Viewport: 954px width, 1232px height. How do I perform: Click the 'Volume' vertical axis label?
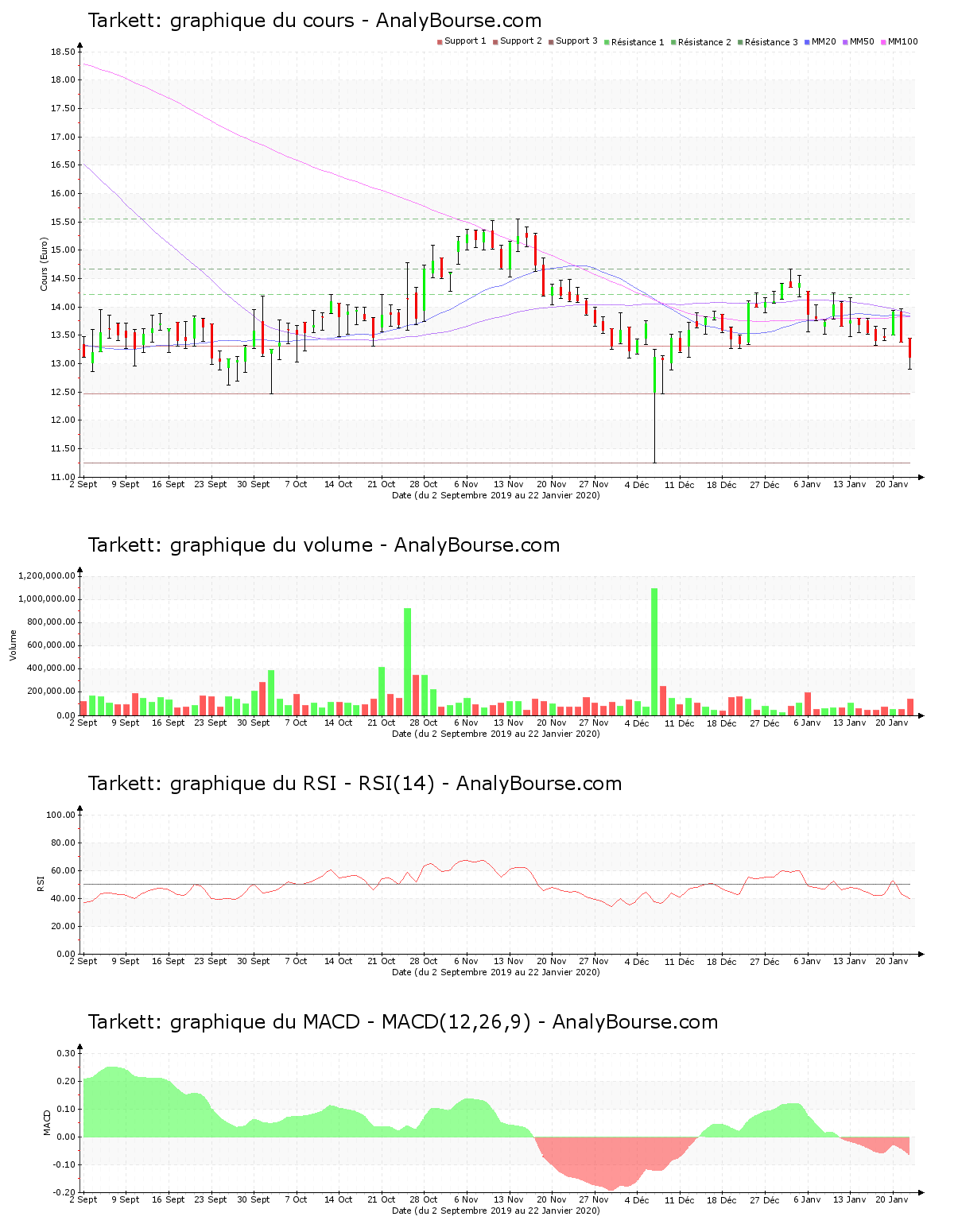pos(13,645)
